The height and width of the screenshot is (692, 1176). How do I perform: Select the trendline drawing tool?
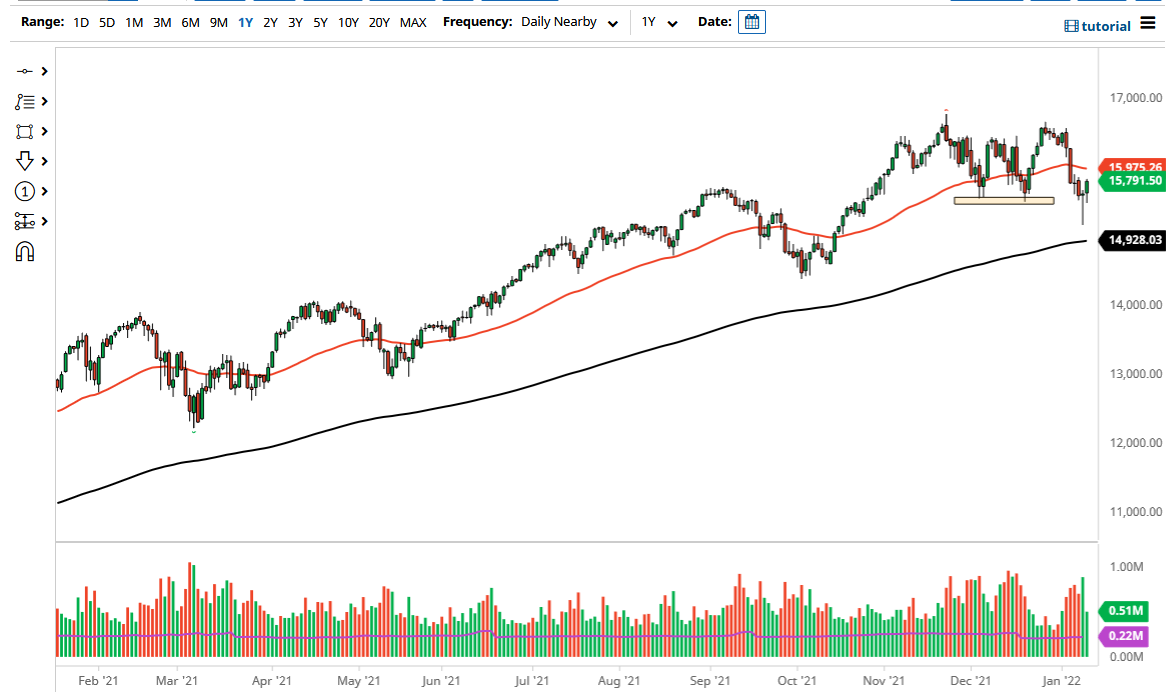coord(26,70)
